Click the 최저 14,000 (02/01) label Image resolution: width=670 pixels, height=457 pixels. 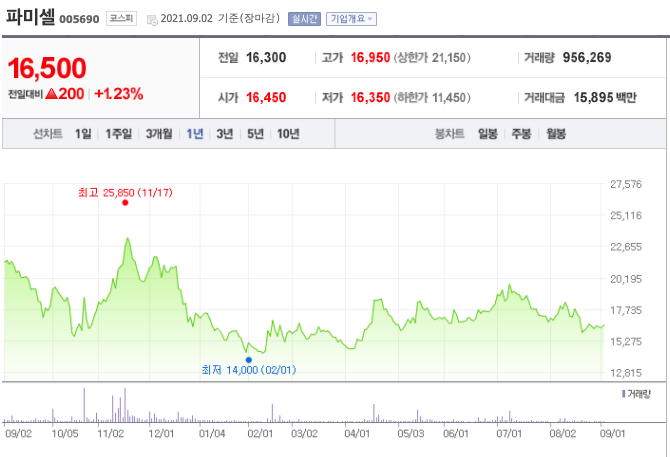coord(249,369)
